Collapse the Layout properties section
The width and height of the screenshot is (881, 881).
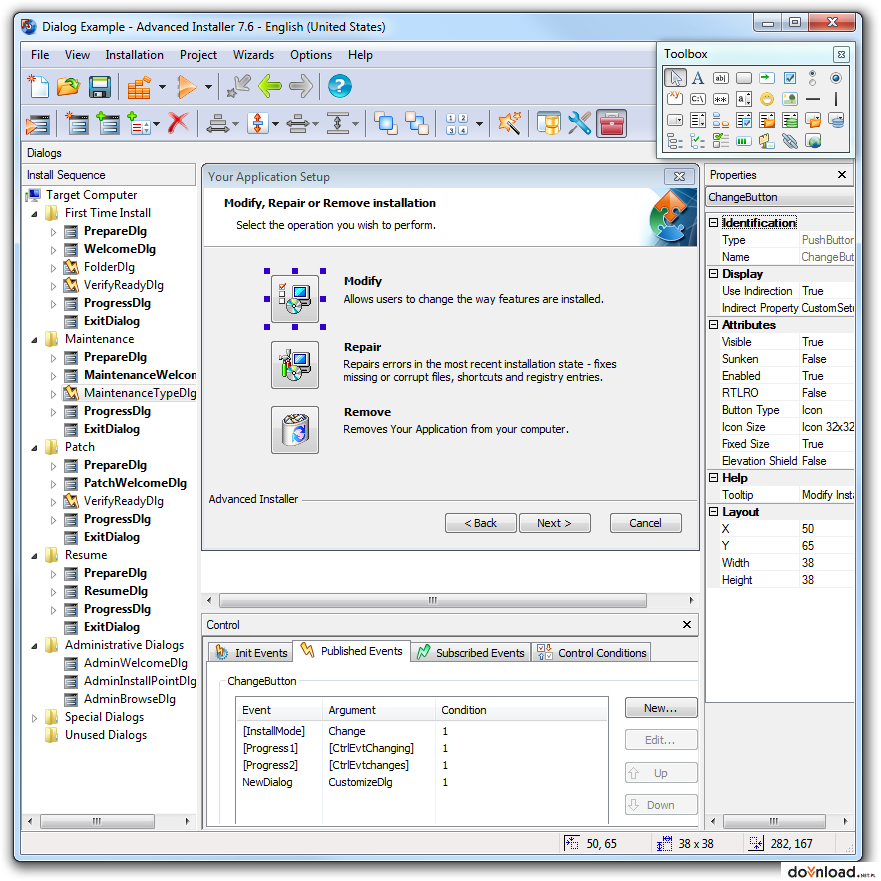point(713,512)
